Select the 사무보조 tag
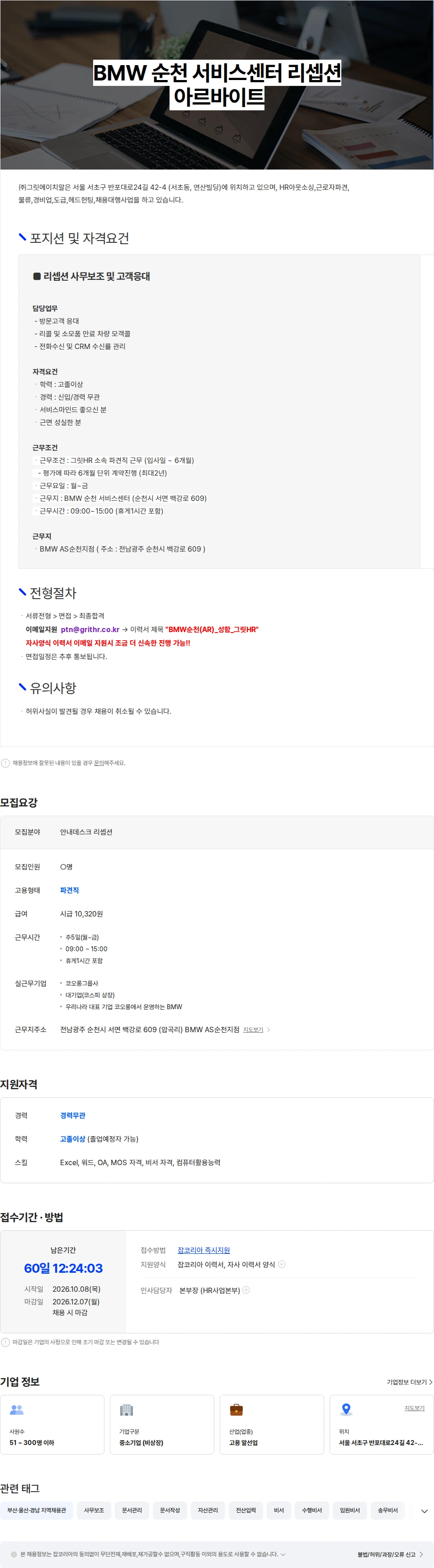 tap(94, 1510)
